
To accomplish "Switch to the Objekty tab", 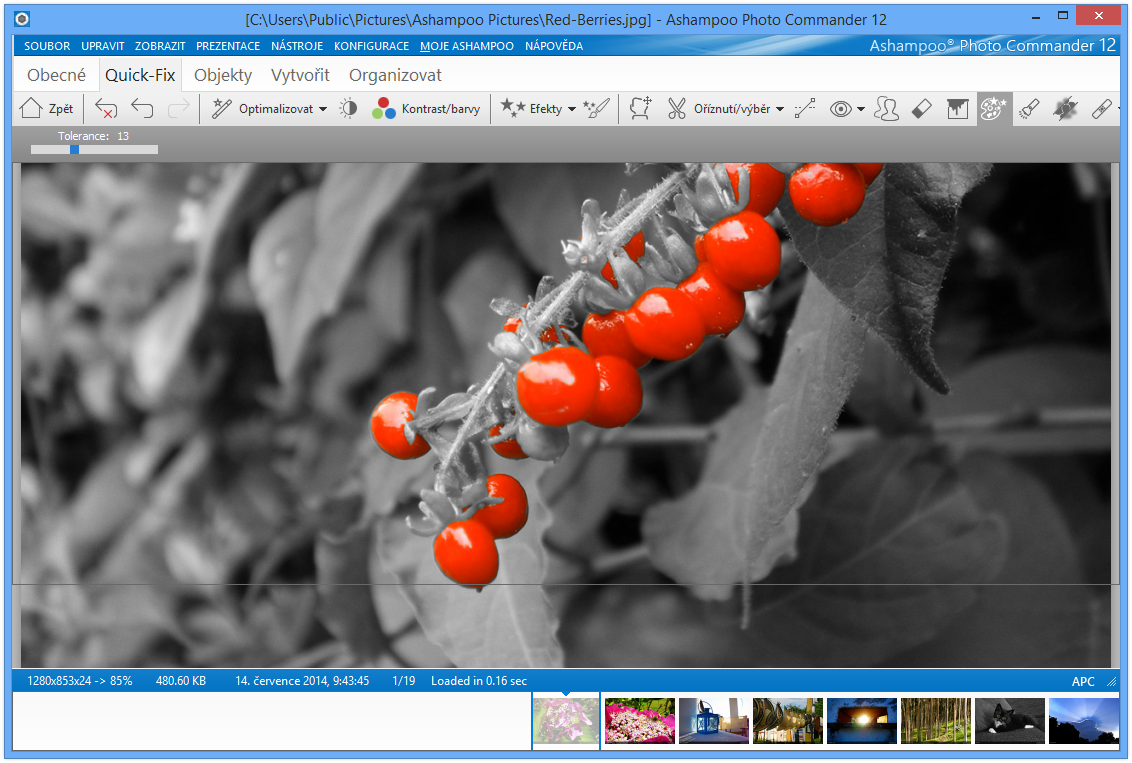I will 223,75.
